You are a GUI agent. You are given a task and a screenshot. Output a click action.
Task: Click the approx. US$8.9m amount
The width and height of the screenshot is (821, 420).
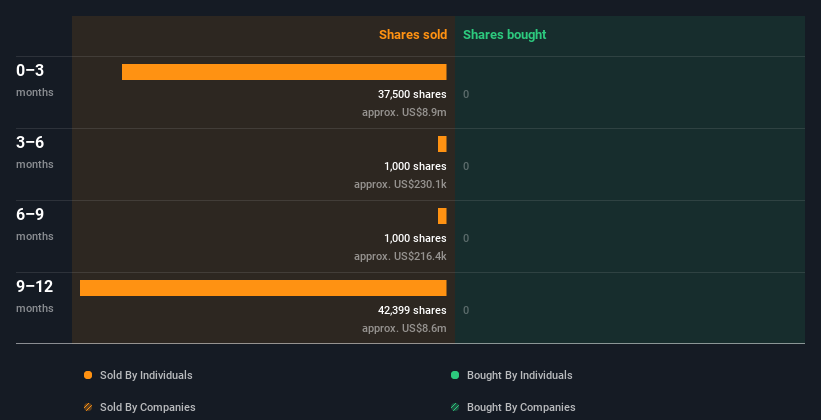(404, 112)
